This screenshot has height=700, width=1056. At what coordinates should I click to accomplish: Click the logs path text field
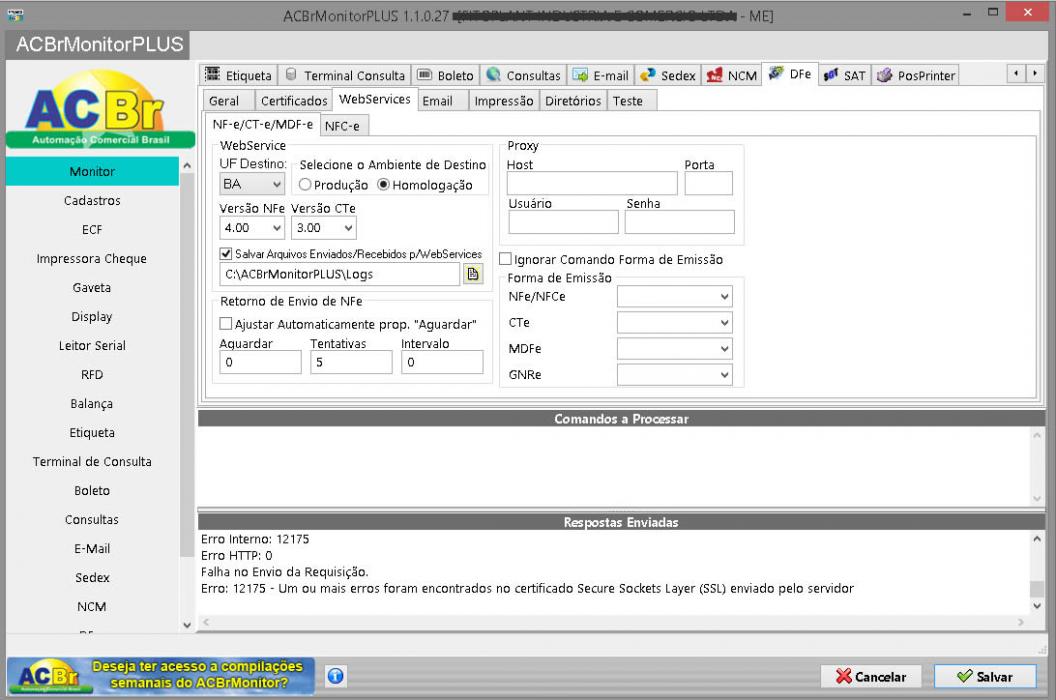339,274
